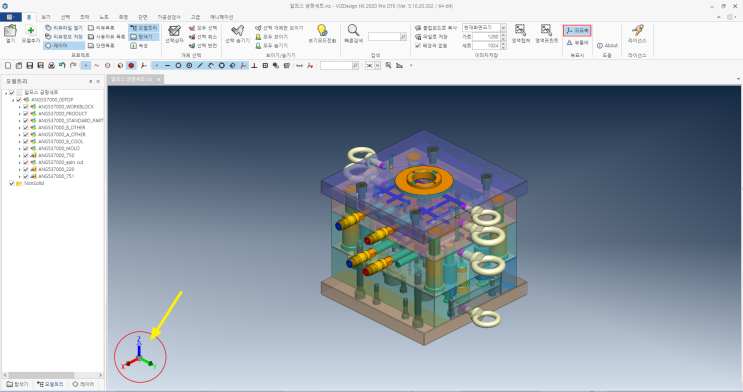Uncheck the AN0537000_MOLD checkbox

[x=26, y=148]
